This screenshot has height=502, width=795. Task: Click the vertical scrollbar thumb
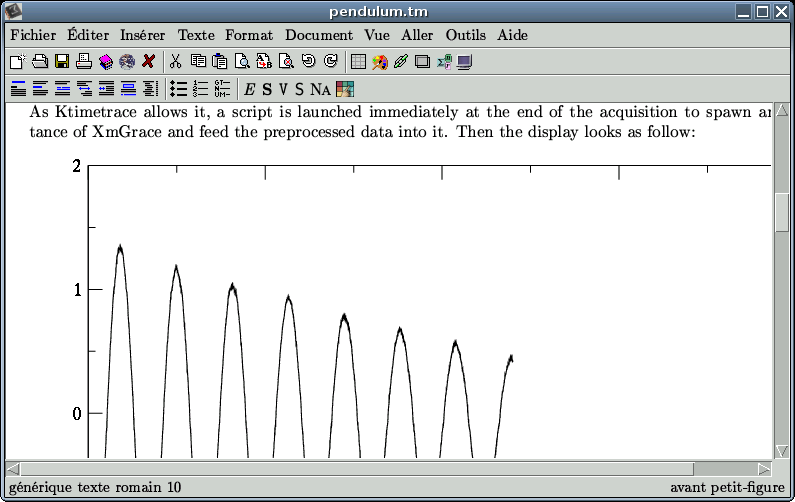click(782, 211)
